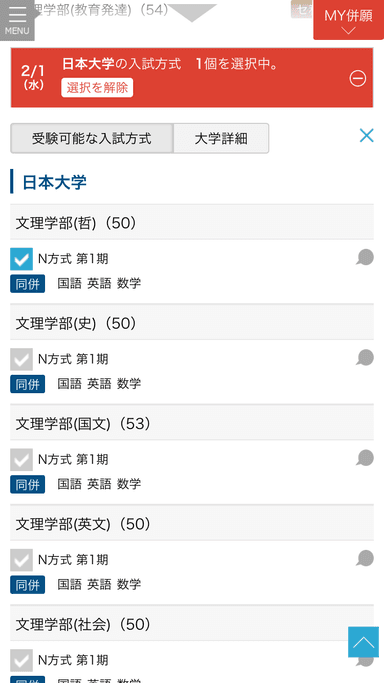Click the 同併 badge under 文理学部(哲)
Screen dimensions: 384x683
tap(27, 284)
